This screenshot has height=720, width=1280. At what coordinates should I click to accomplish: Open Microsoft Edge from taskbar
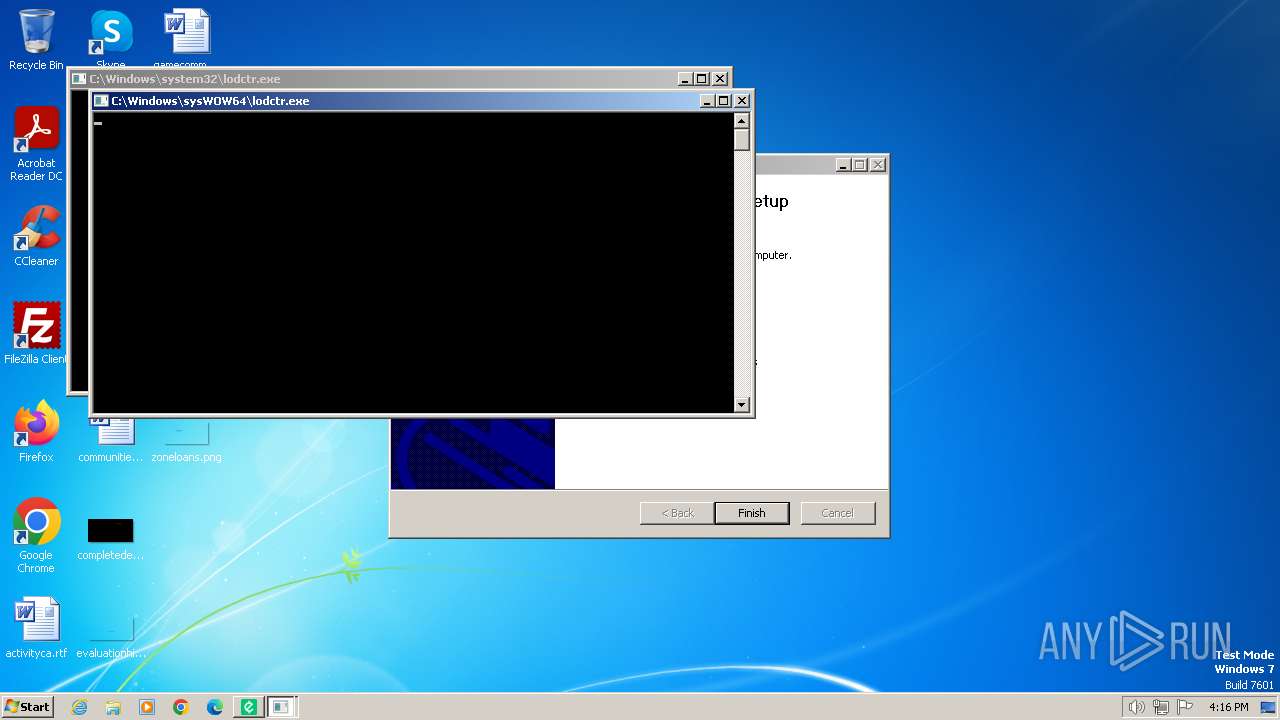coord(215,707)
